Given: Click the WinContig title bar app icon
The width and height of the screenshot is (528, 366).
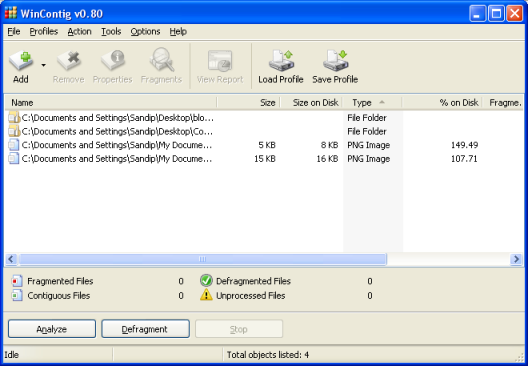Looking at the screenshot, I should (x=11, y=13).
